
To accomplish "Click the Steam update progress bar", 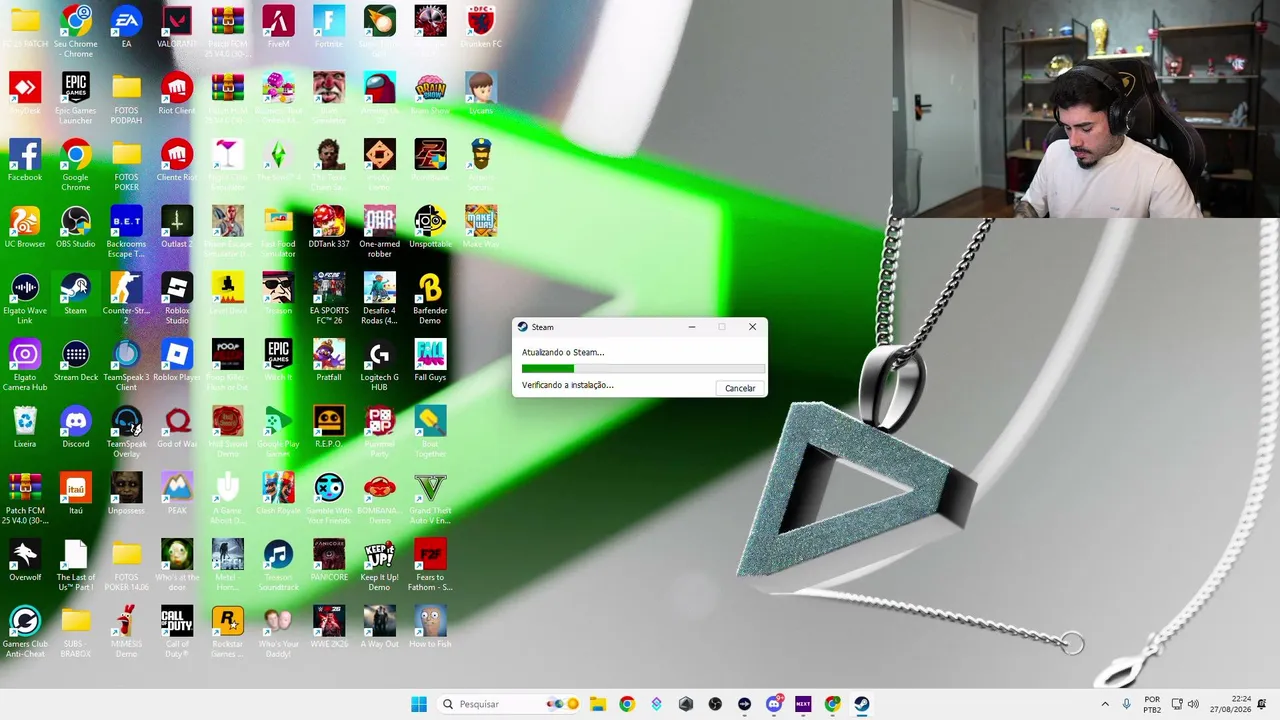I will click(643, 368).
